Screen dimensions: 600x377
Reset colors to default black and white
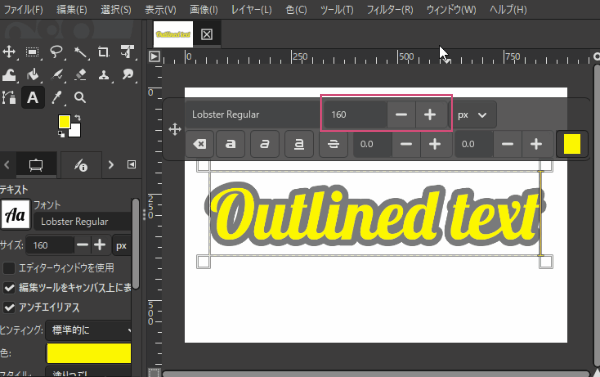[61, 134]
